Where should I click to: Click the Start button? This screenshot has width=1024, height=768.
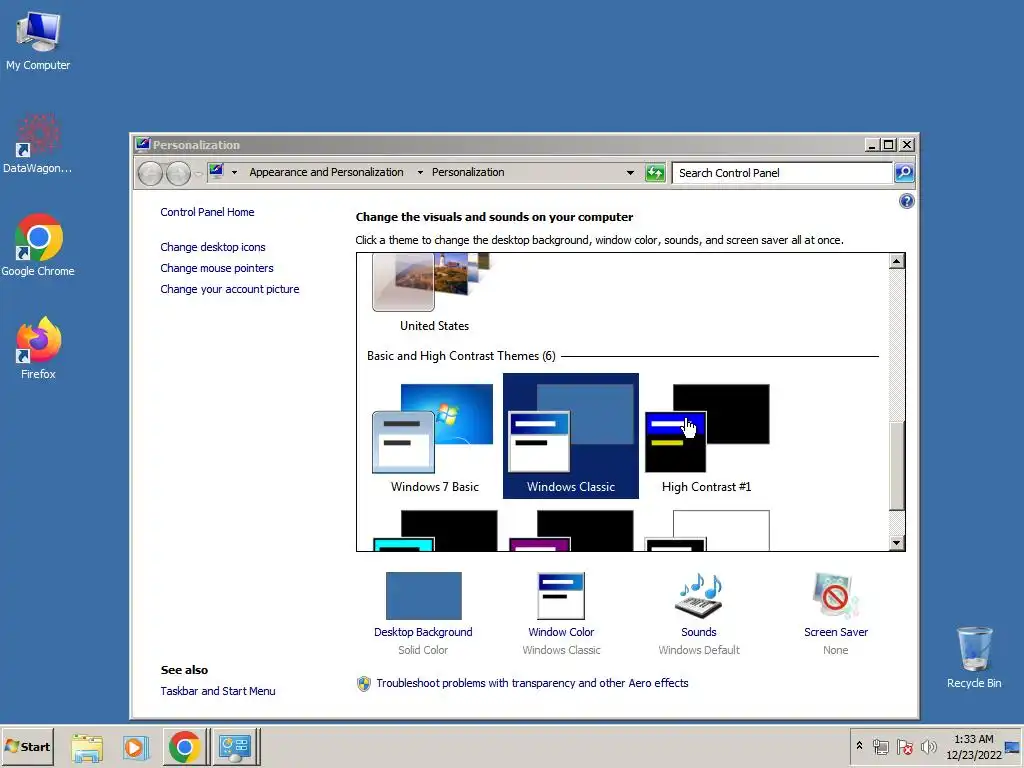[x=27, y=746]
